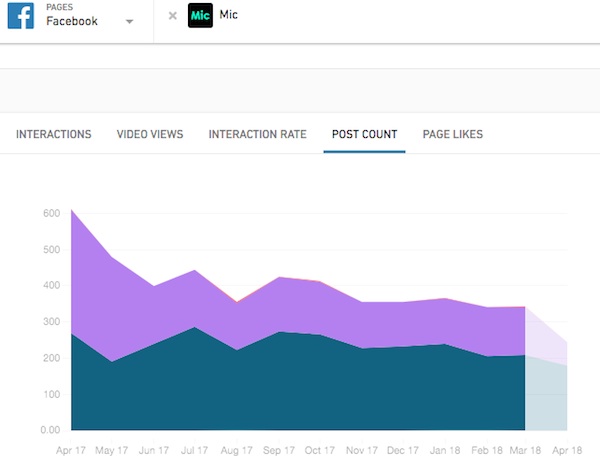The height and width of the screenshot is (467, 600).
Task: Click the Facebook platform name
Action: pos(72,22)
